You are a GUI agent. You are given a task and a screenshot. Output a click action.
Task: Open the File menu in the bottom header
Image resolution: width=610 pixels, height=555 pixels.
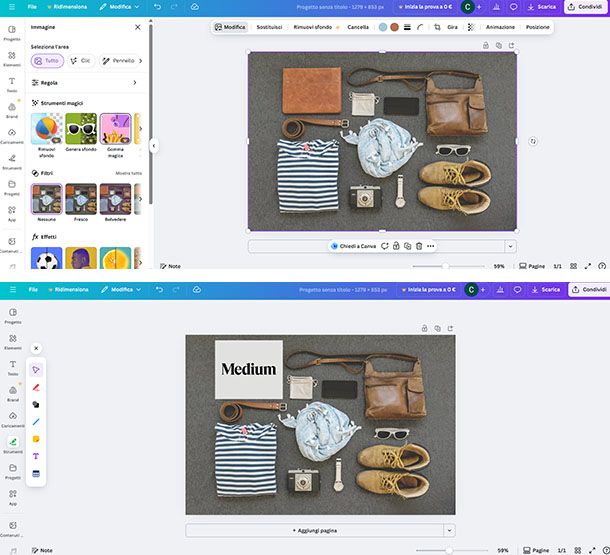coord(33,290)
